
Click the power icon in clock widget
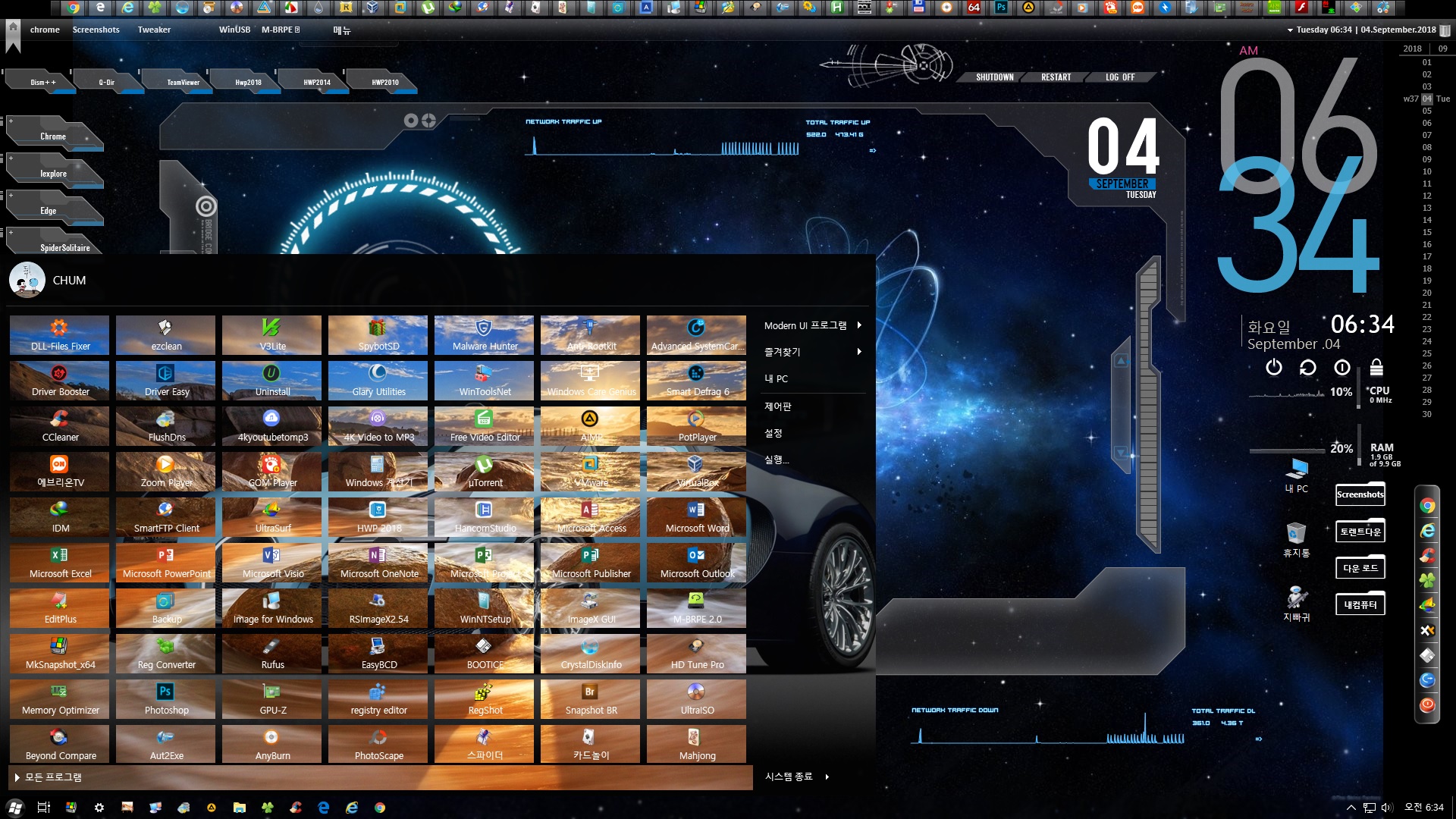pyautogui.click(x=1274, y=368)
